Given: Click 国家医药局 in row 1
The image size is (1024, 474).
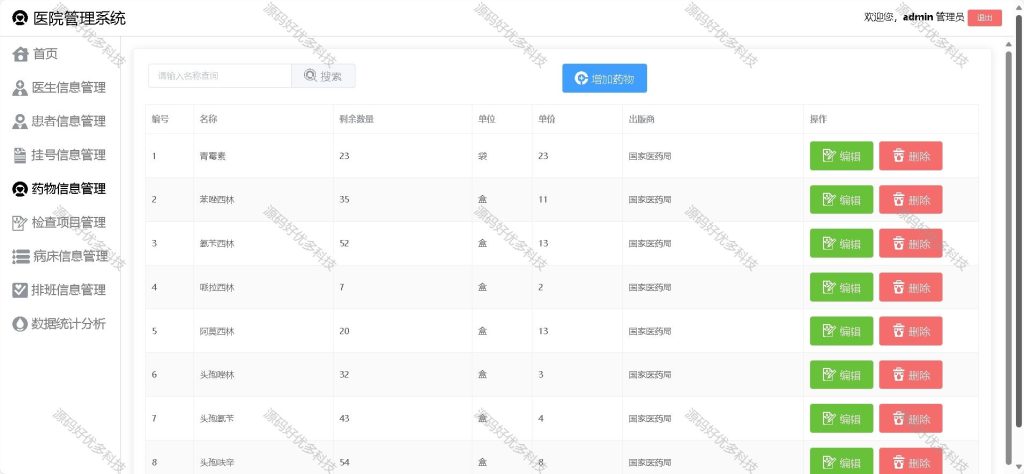Looking at the screenshot, I should 650,156.
